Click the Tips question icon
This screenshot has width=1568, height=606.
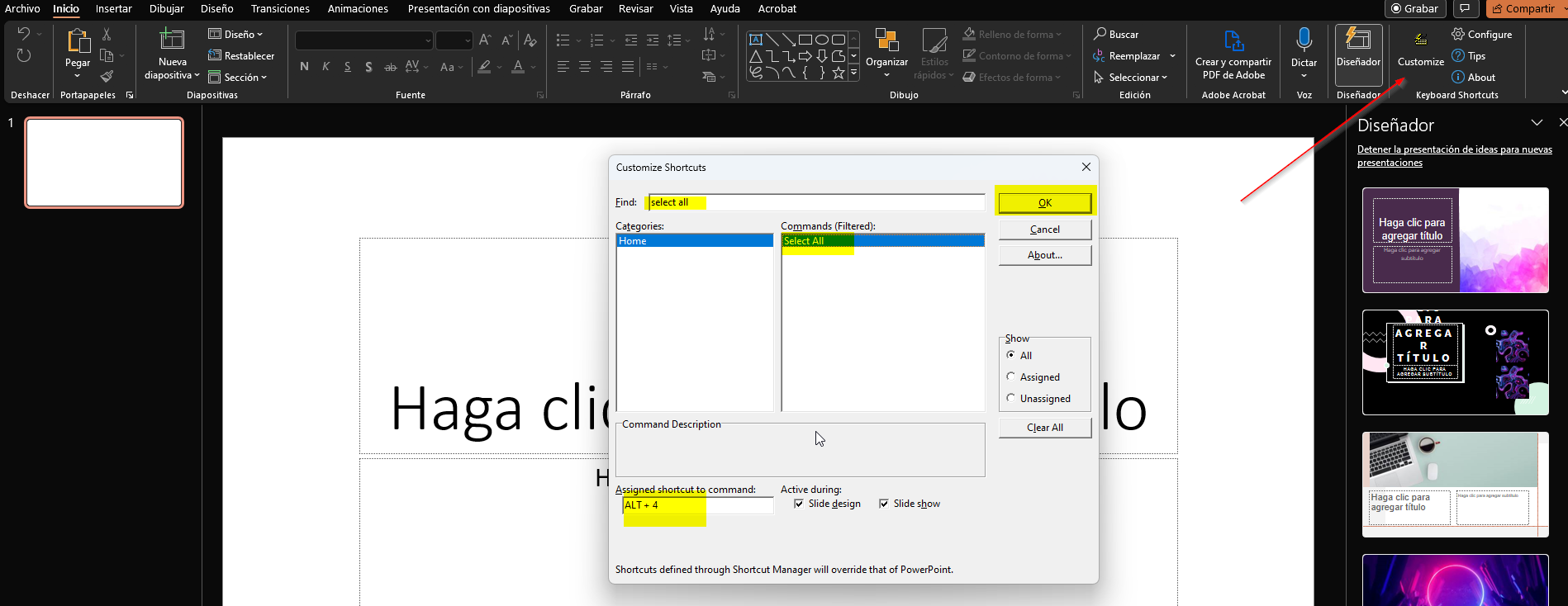tap(1458, 55)
